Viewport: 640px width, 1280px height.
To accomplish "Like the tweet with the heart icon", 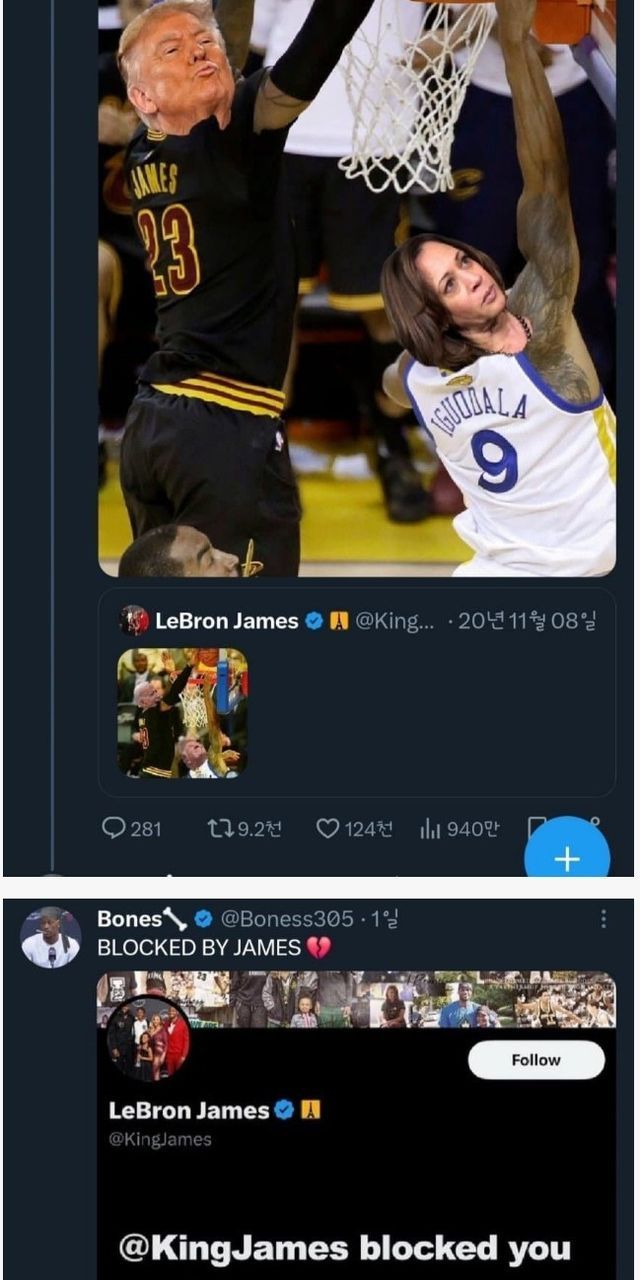I will [328, 829].
